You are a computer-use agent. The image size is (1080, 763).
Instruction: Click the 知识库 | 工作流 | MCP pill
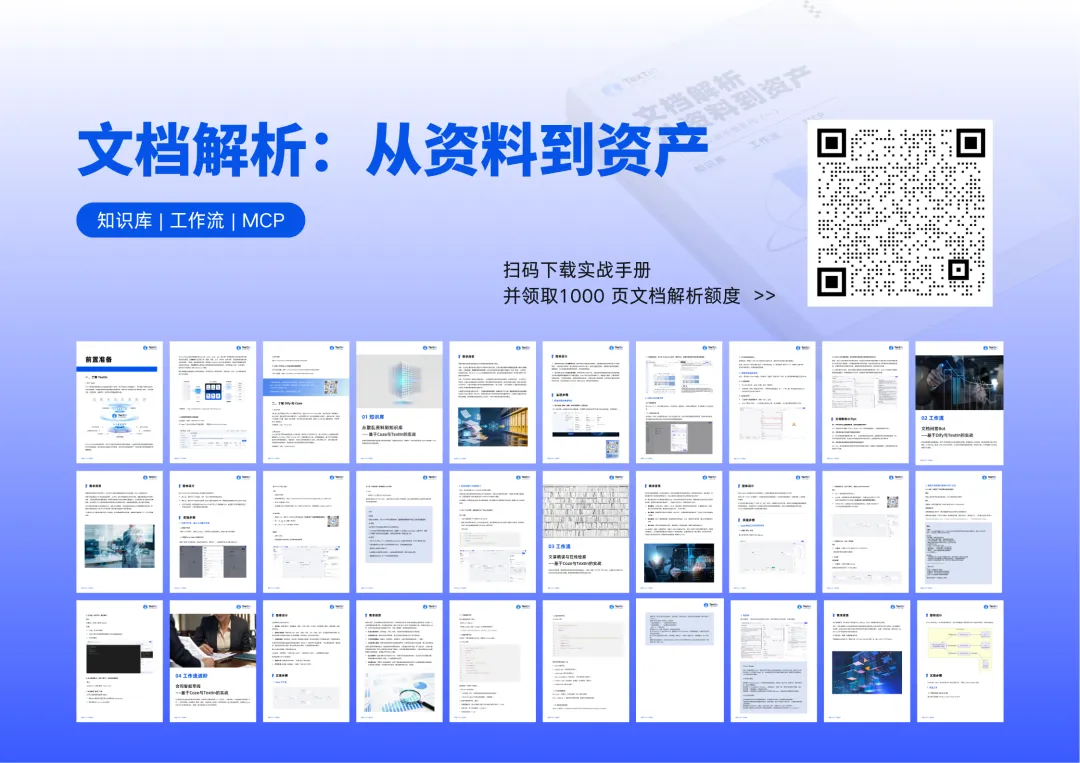click(x=191, y=220)
